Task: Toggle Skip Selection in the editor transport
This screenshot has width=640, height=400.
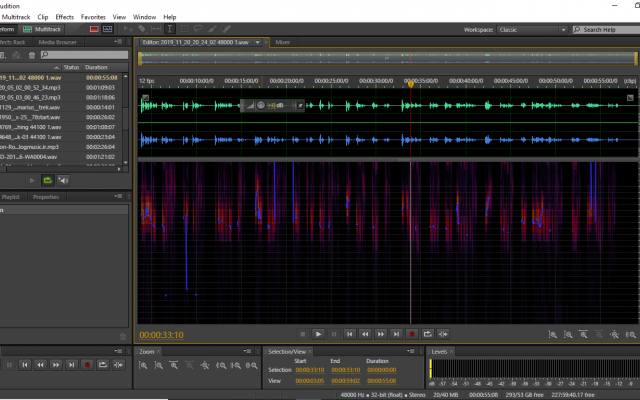Action: coord(443,334)
